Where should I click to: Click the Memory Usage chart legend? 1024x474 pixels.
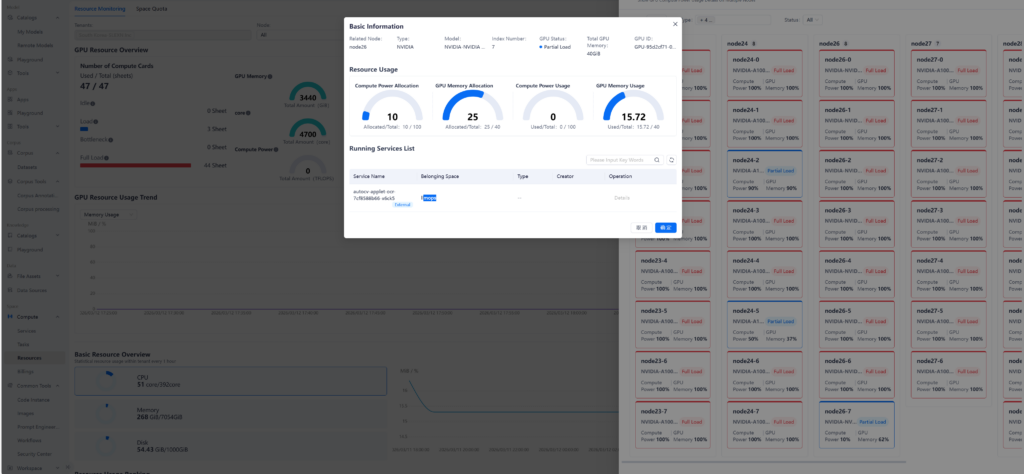tap(100, 214)
